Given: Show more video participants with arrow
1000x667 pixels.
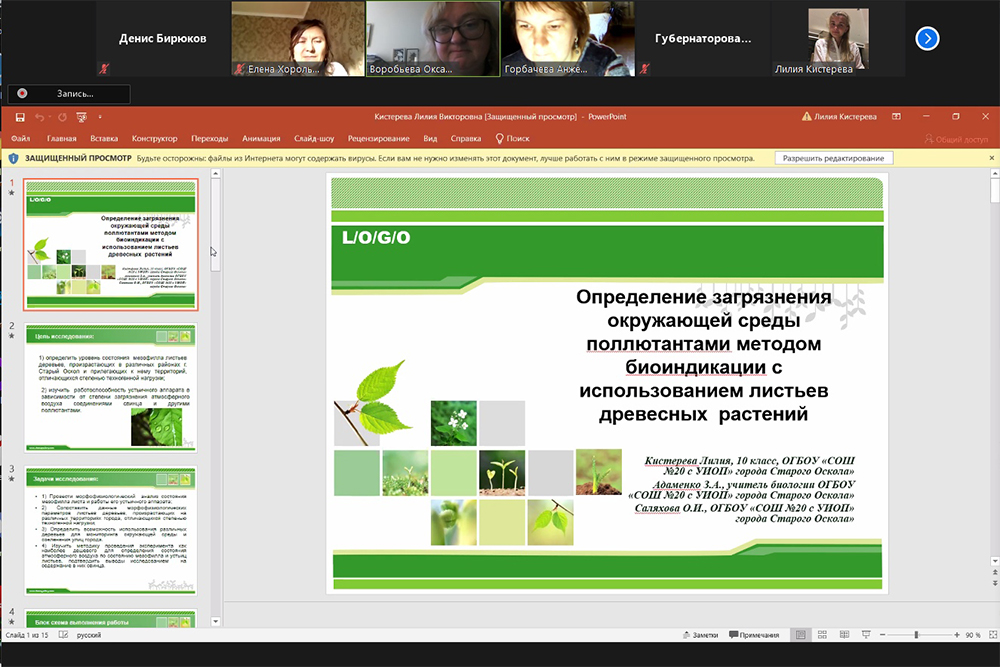Looking at the screenshot, I should [x=927, y=38].
